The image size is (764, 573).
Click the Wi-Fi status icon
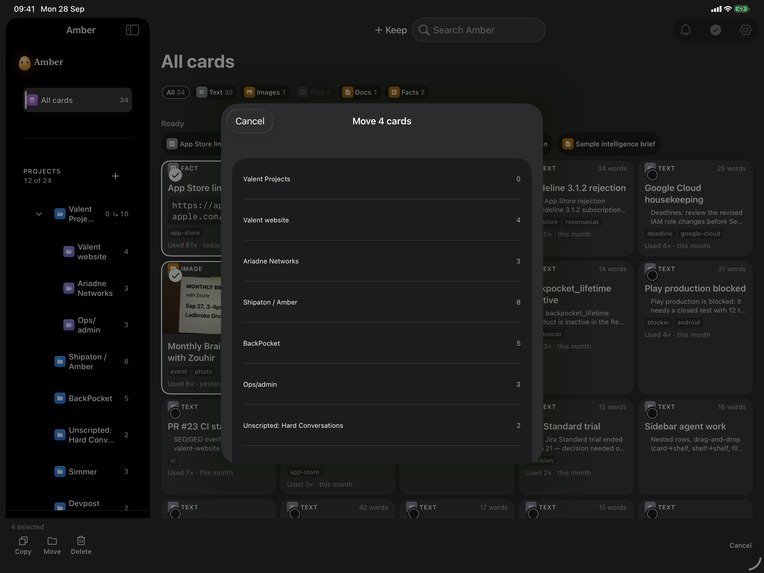coord(728,9)
